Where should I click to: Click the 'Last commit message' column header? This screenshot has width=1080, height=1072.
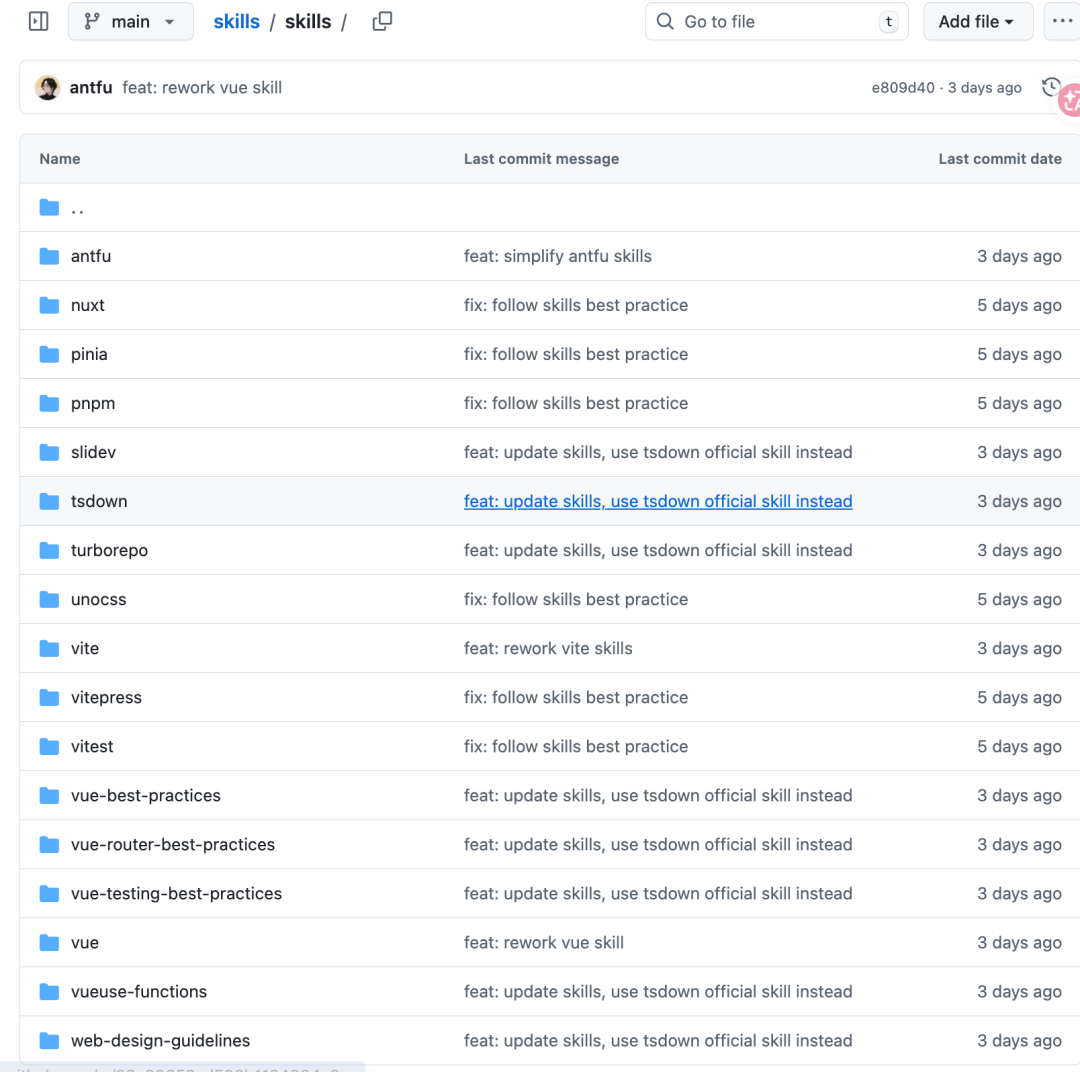click(541, 158)
